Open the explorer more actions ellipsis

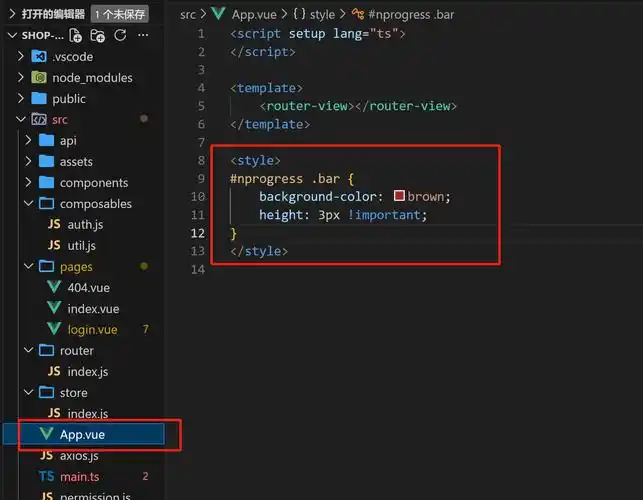(143, 35)
